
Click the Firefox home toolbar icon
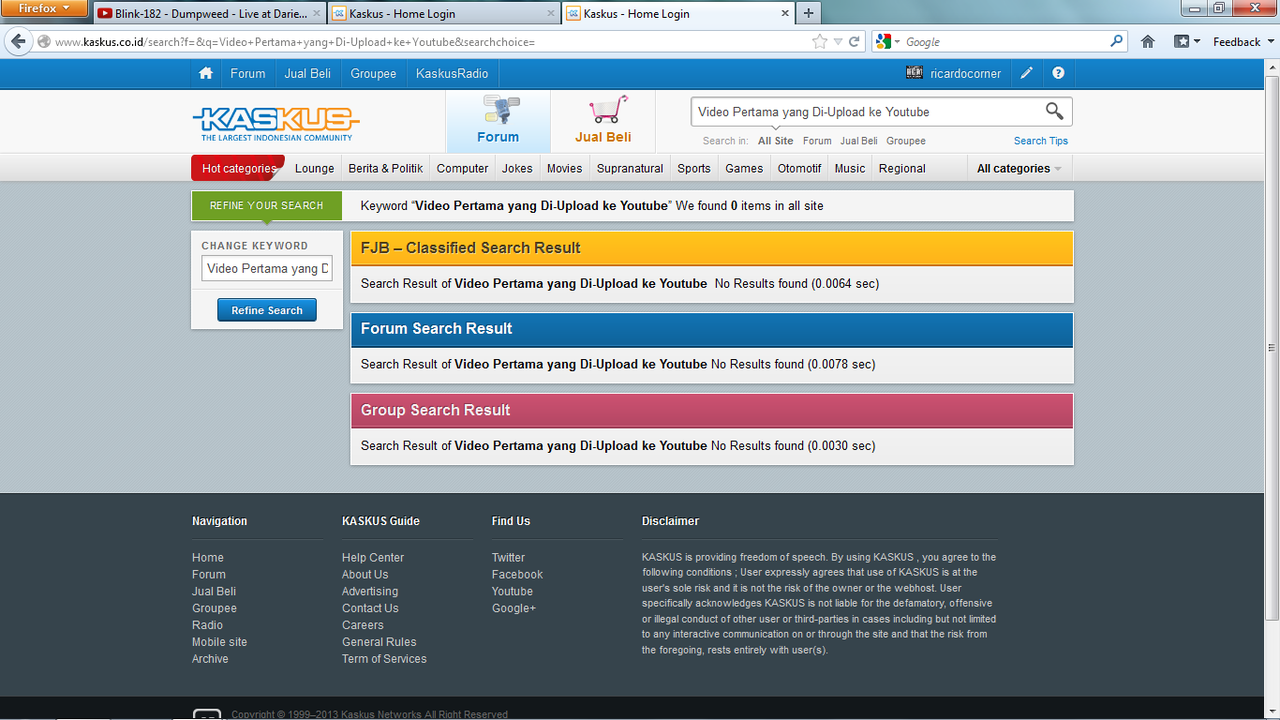coord(1148,42)
